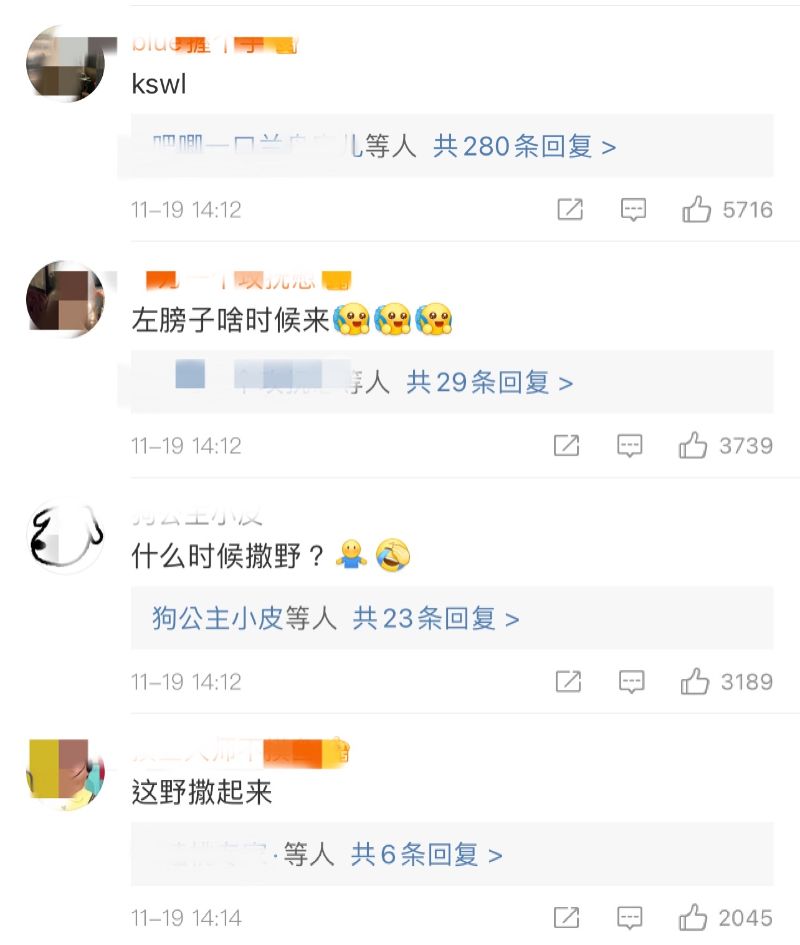Tap the repost icon on the 什么时候撒野 comment
This screenshot has width=800, height=945.
(568, 682)
